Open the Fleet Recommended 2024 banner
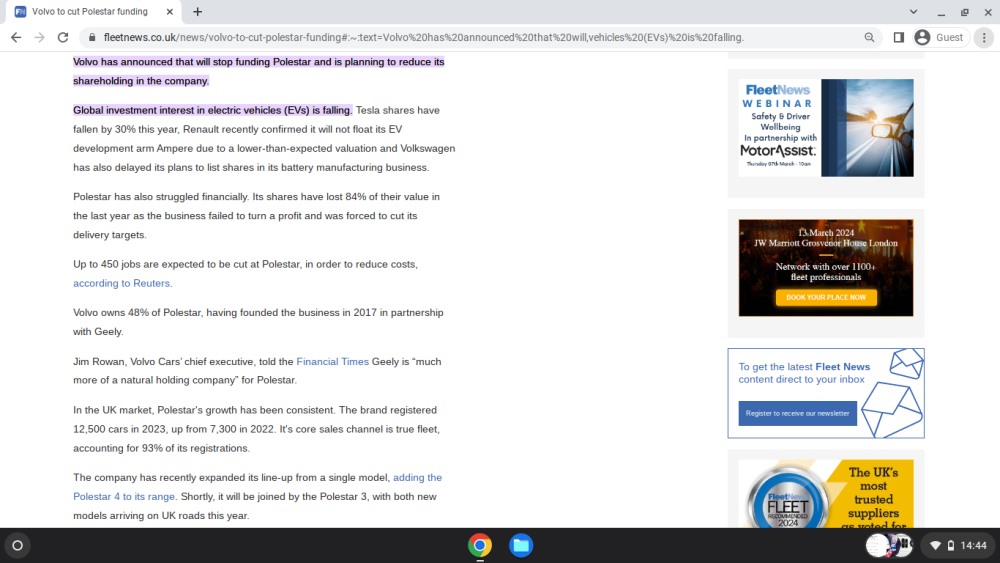Viewport: 1000px width, 563px height. [x=826, y=494]
